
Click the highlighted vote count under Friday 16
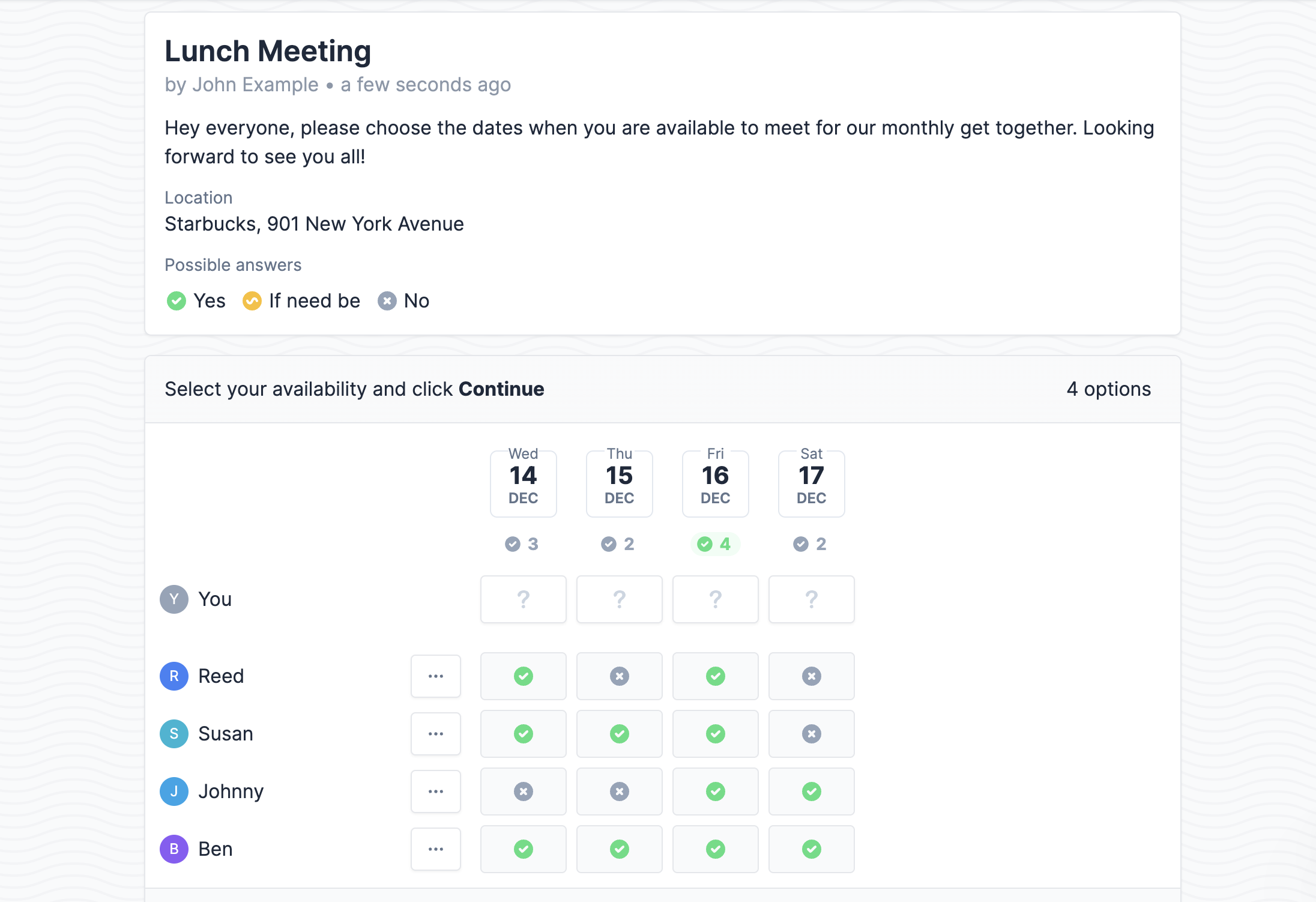click(x=715, y=544)
